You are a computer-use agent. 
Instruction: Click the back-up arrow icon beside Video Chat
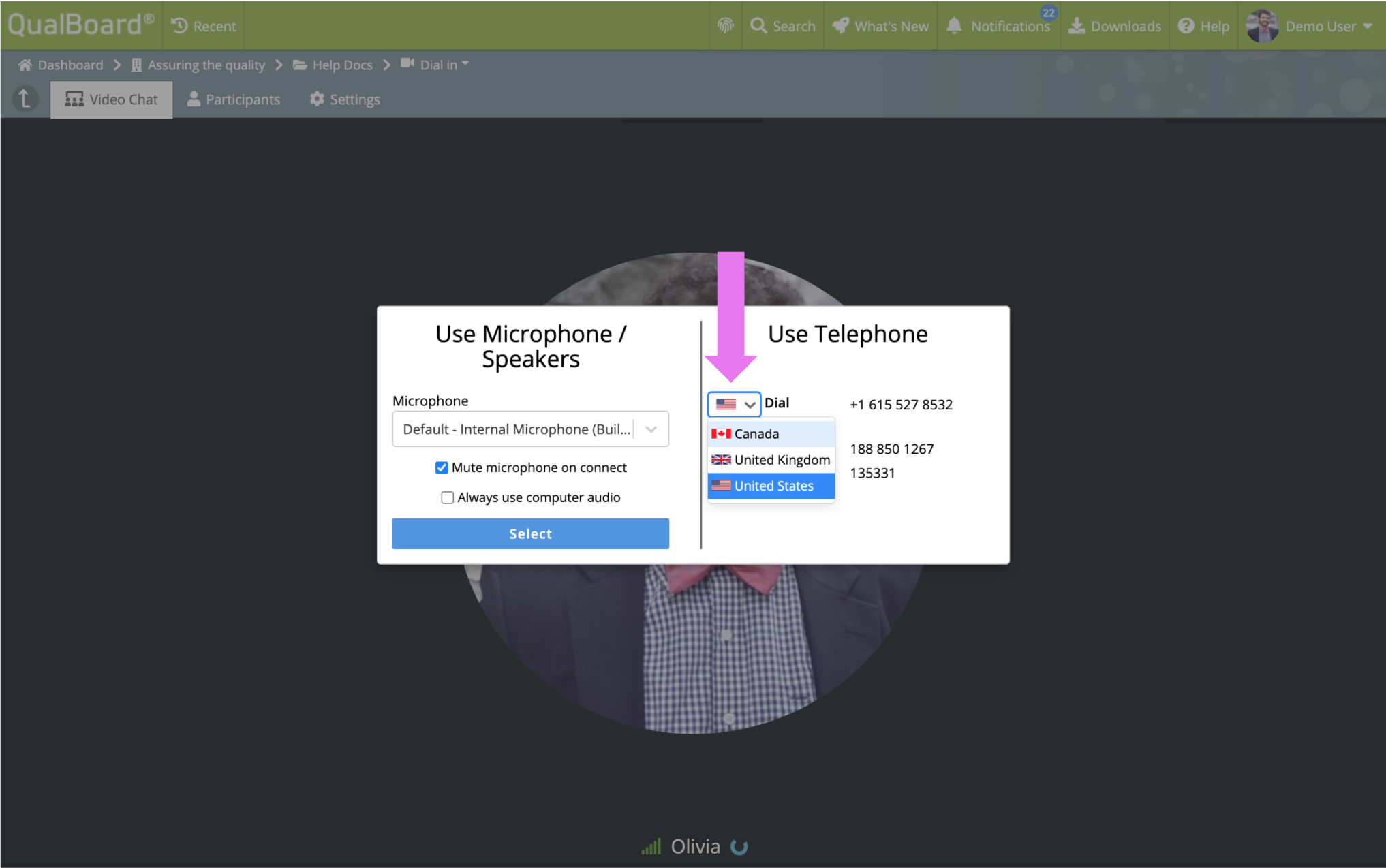[x=25, y=99]
